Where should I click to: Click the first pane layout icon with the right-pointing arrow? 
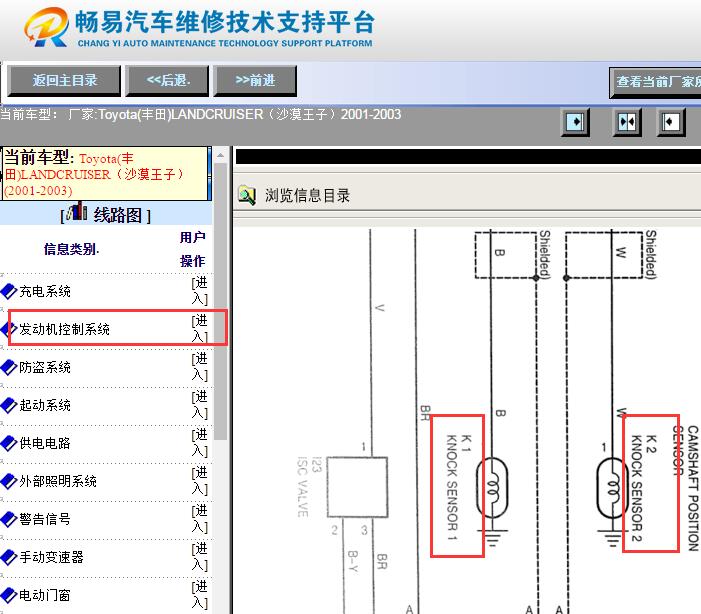pos(575,122)
